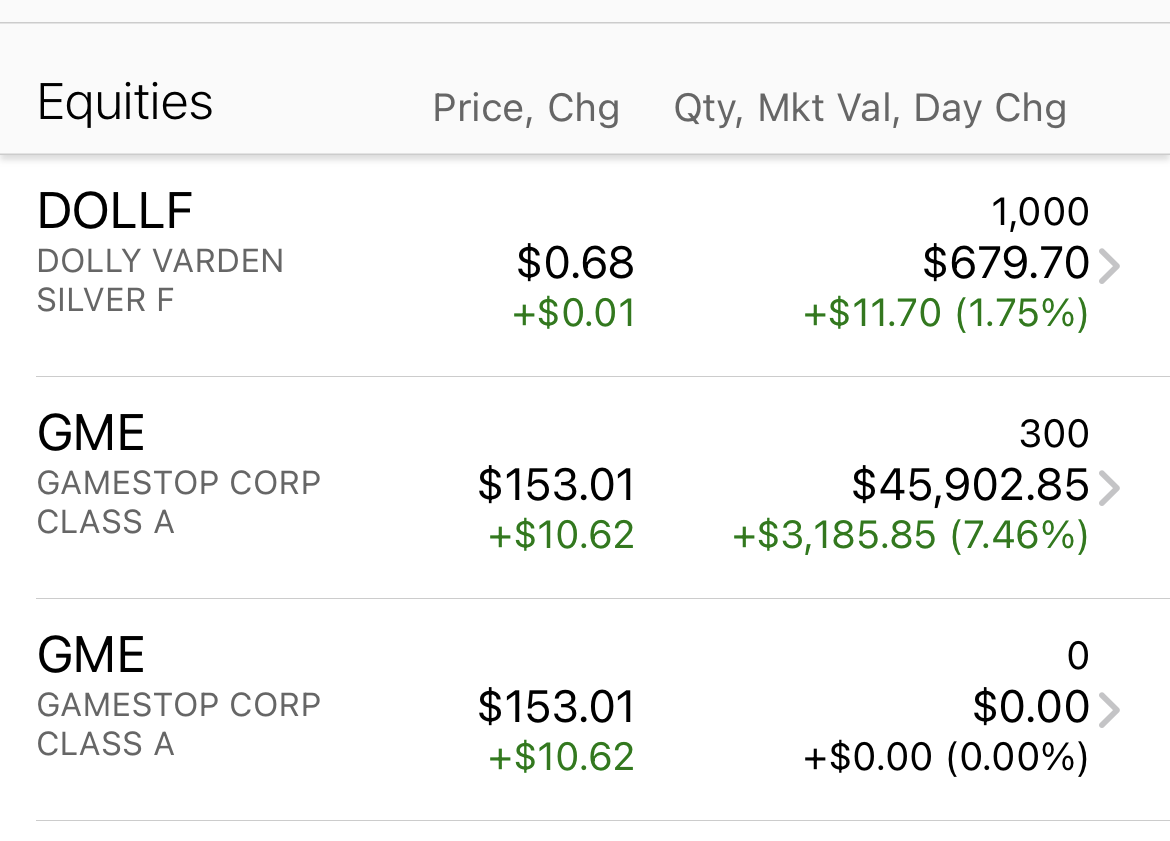Tap the GME quantity 300
1170x841 pixels.
pyautogui.click(x=1054, y=434)
